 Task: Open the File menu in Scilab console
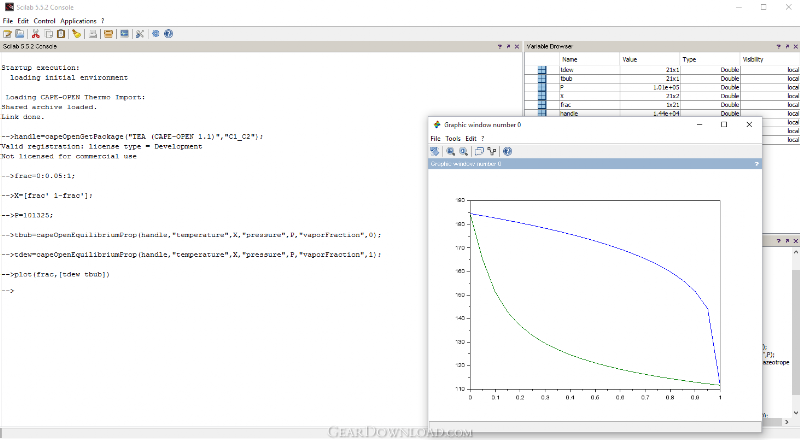[x=8, y=21]
